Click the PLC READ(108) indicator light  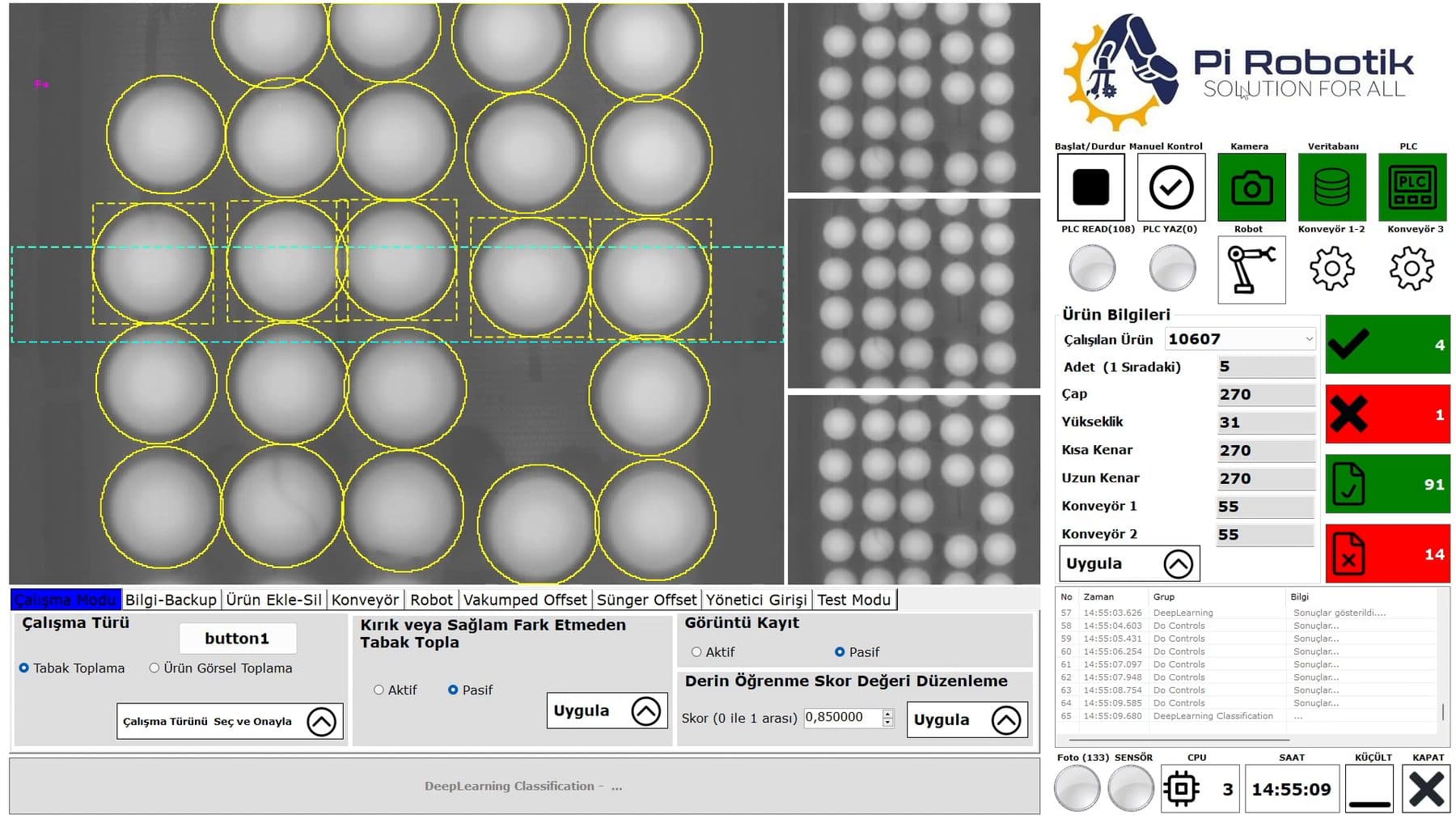click(x=1092, y=268)
